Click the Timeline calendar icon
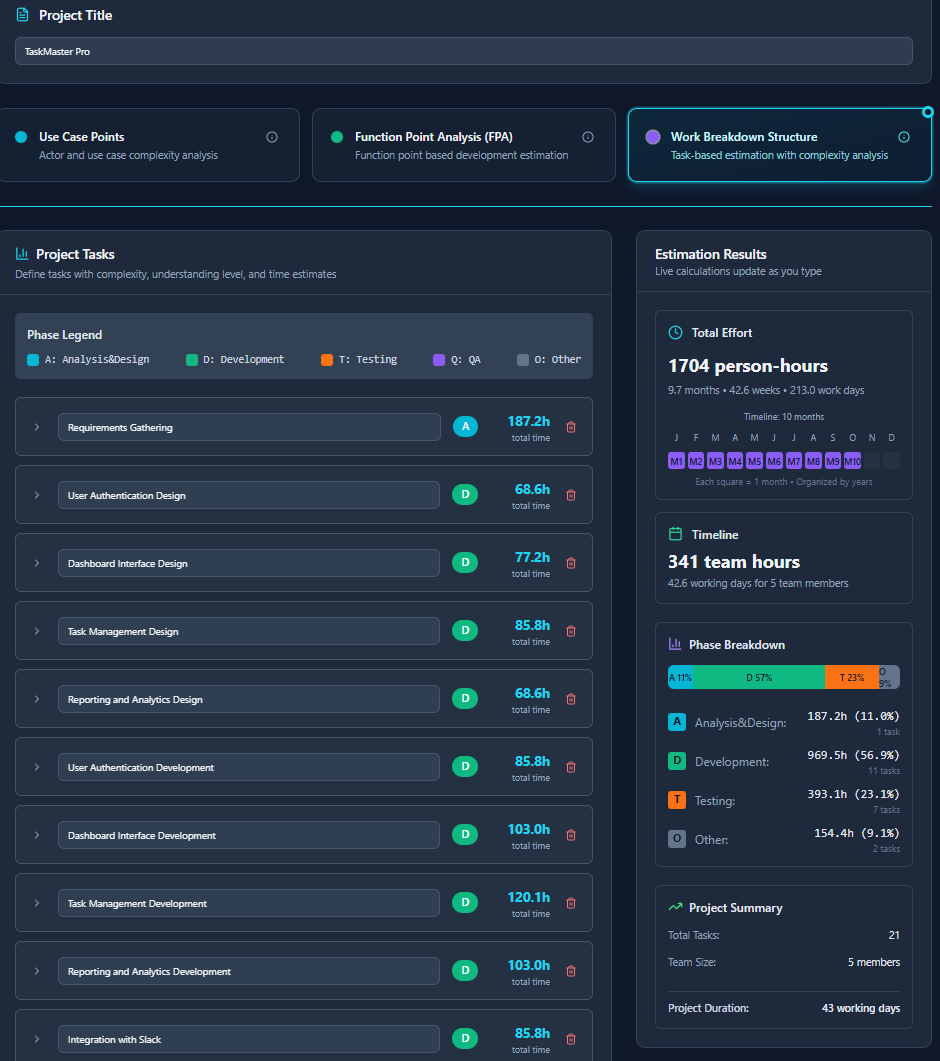The height and width of the screenshot is (1061, 940). point(675,534)
